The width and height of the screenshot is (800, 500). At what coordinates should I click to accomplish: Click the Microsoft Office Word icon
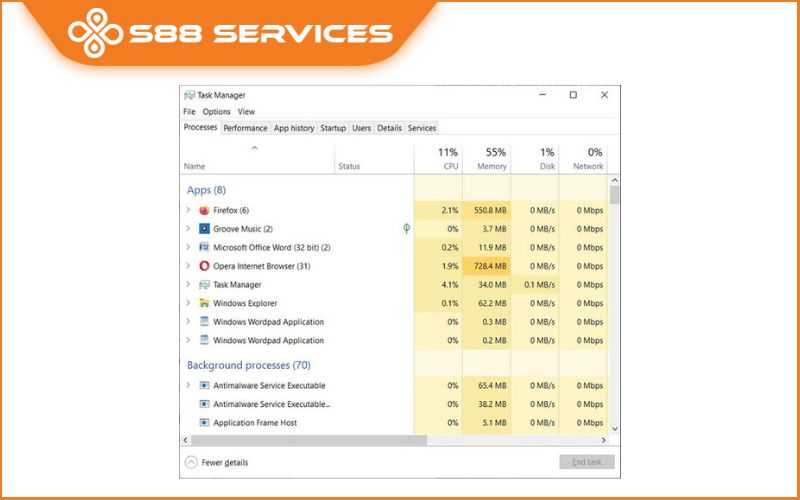coord(204,247)
